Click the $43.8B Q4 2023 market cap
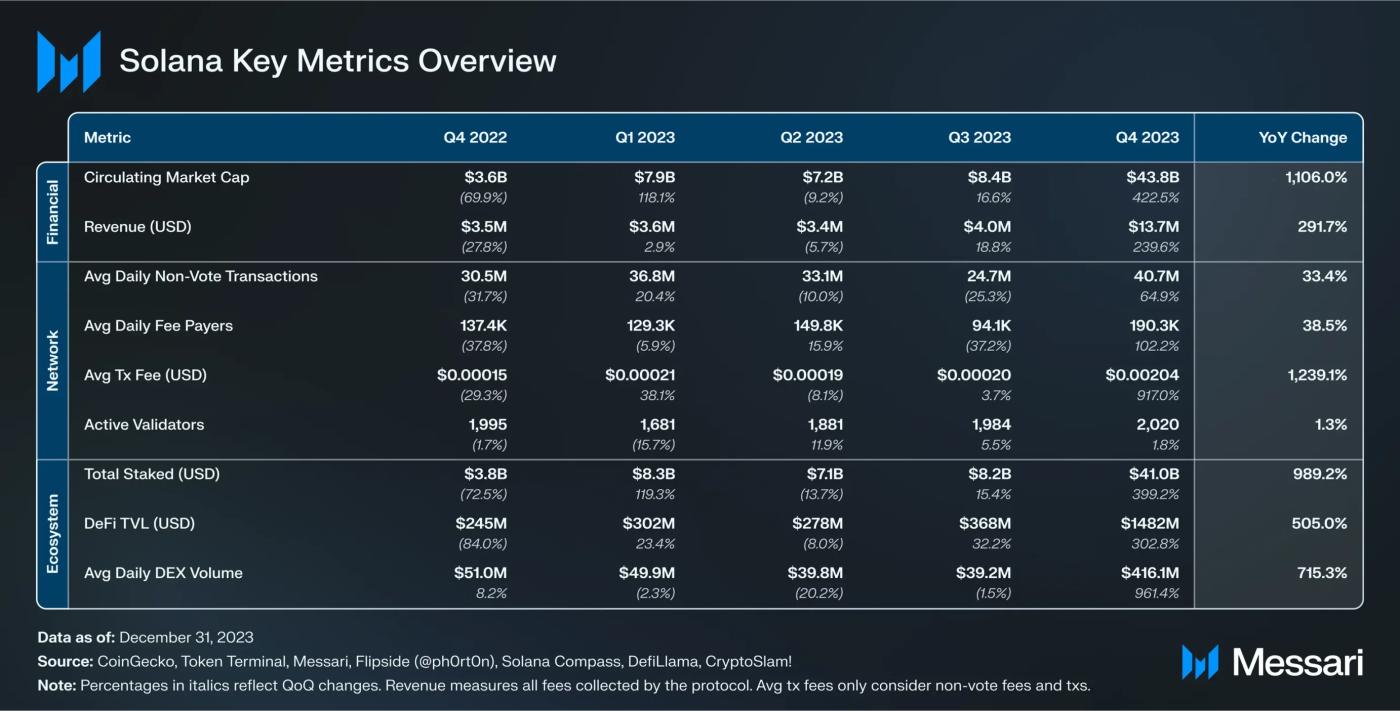The height and width of the screenshot is (711, 1400). point(1153,178)
